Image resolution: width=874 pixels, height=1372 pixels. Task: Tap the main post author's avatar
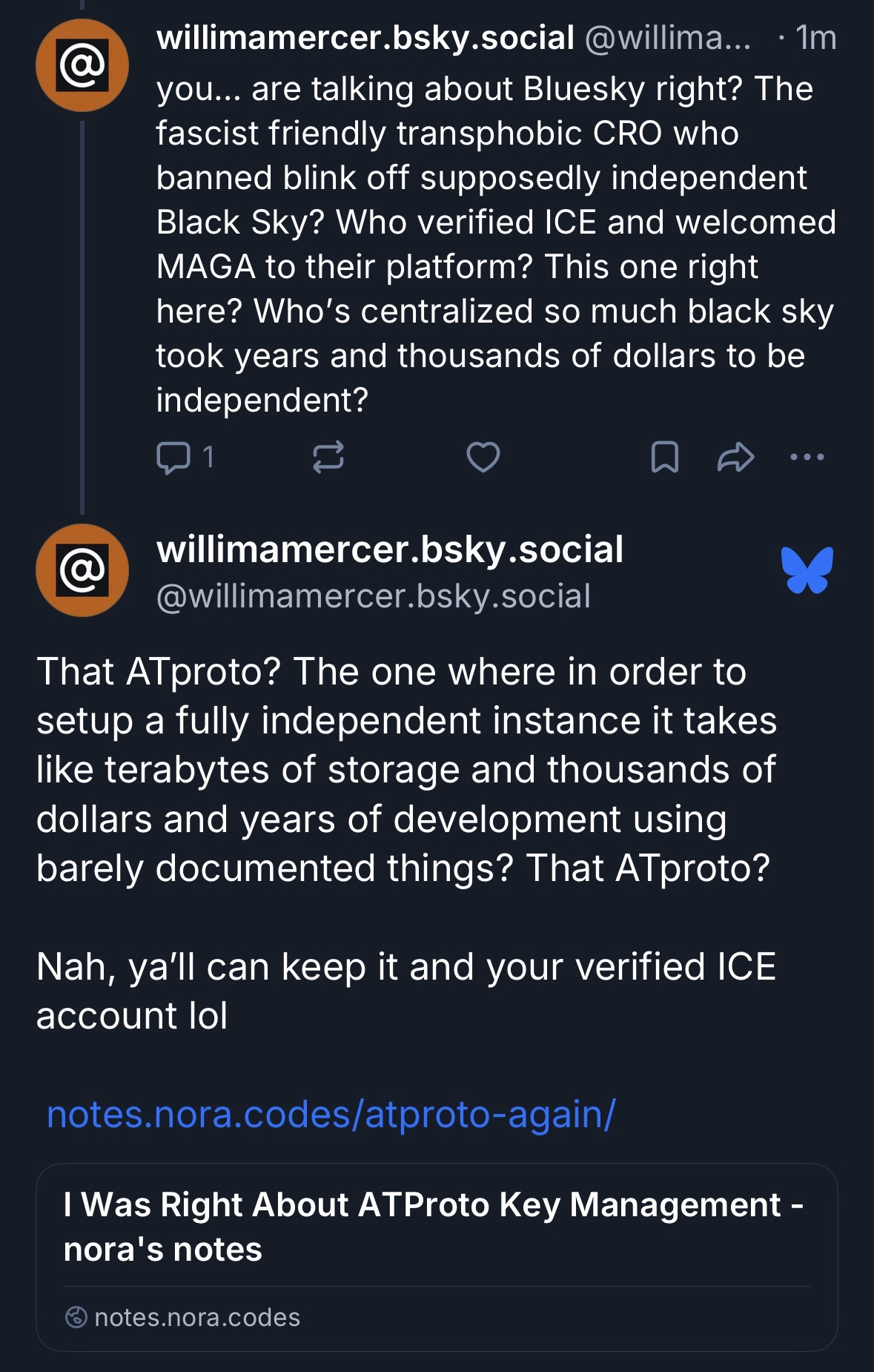point(82,570)
